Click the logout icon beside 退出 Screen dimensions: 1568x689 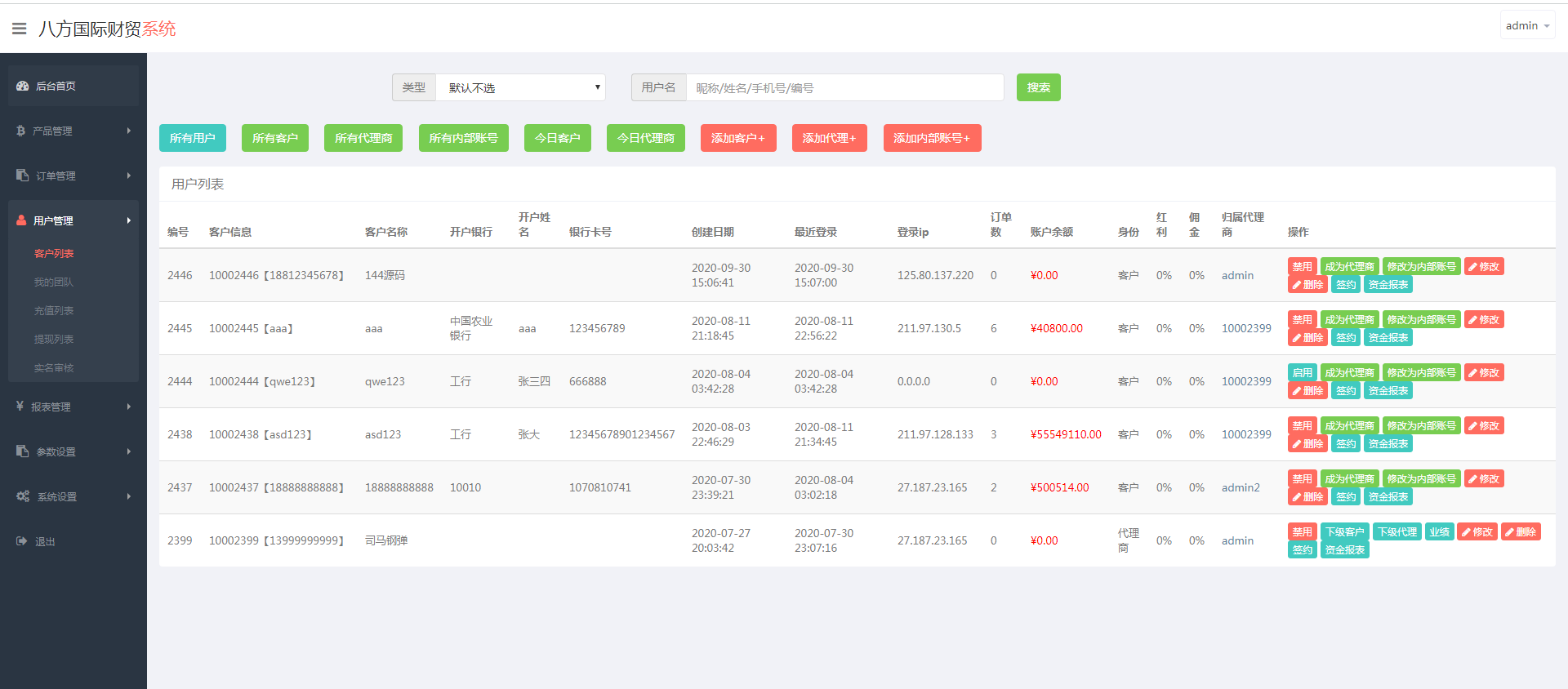point(22,541)
